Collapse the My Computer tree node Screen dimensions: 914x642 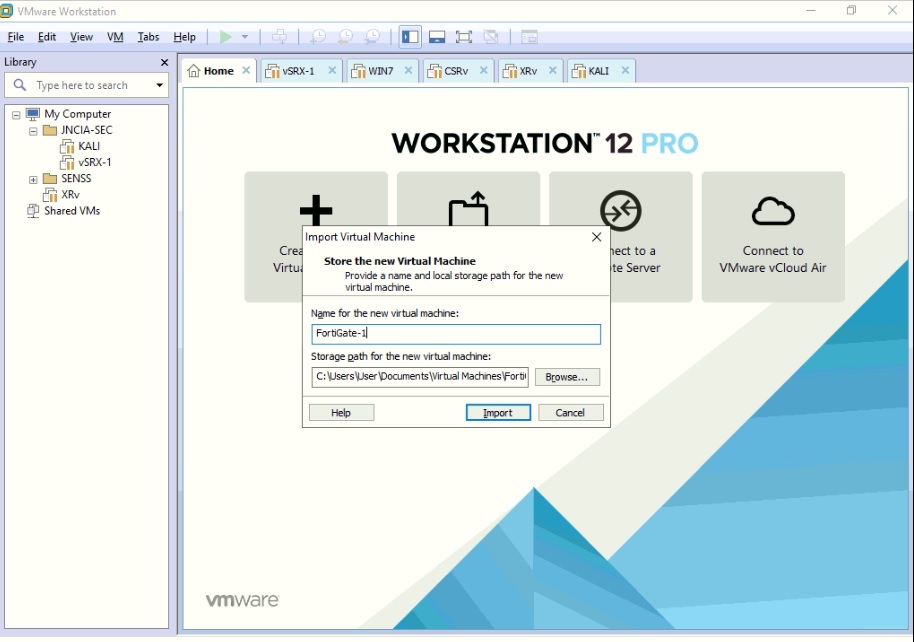[x=16, y=115]
